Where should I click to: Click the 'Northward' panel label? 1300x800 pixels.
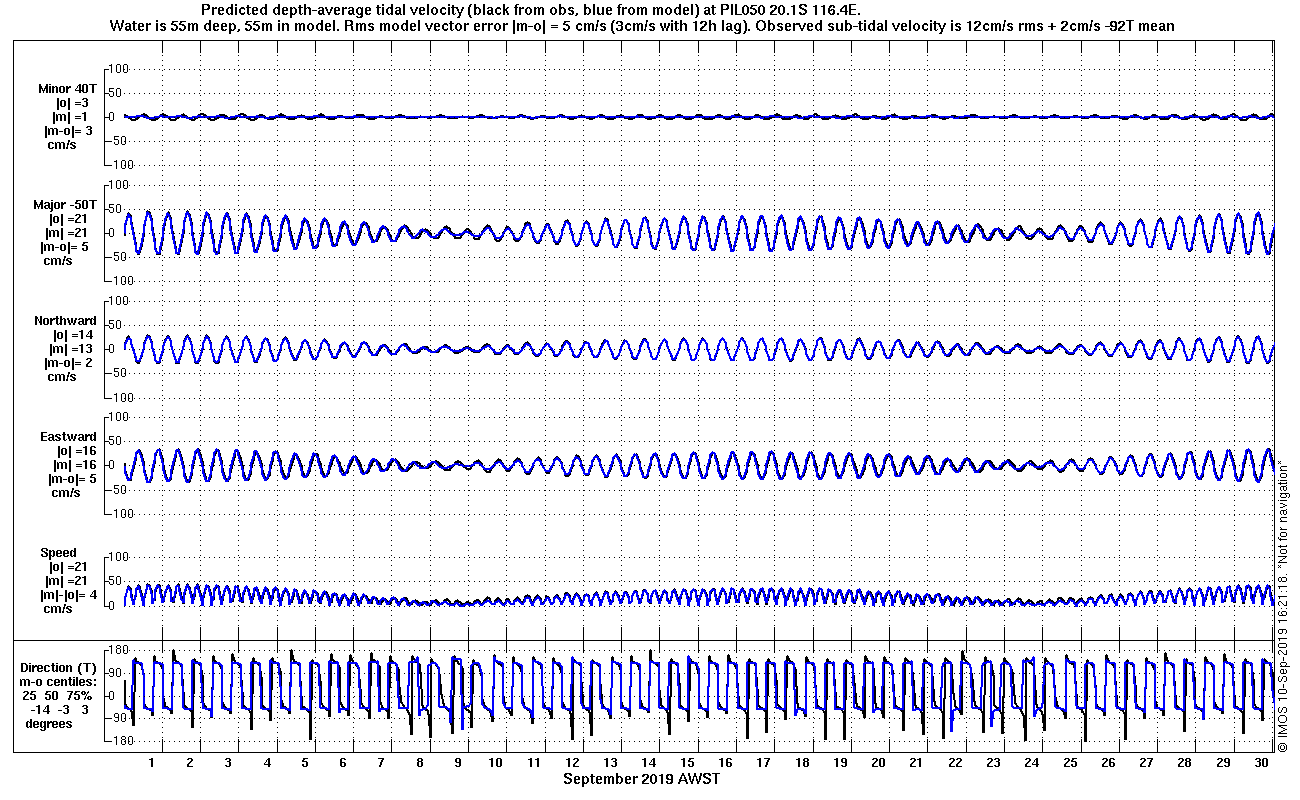point(65,321)
